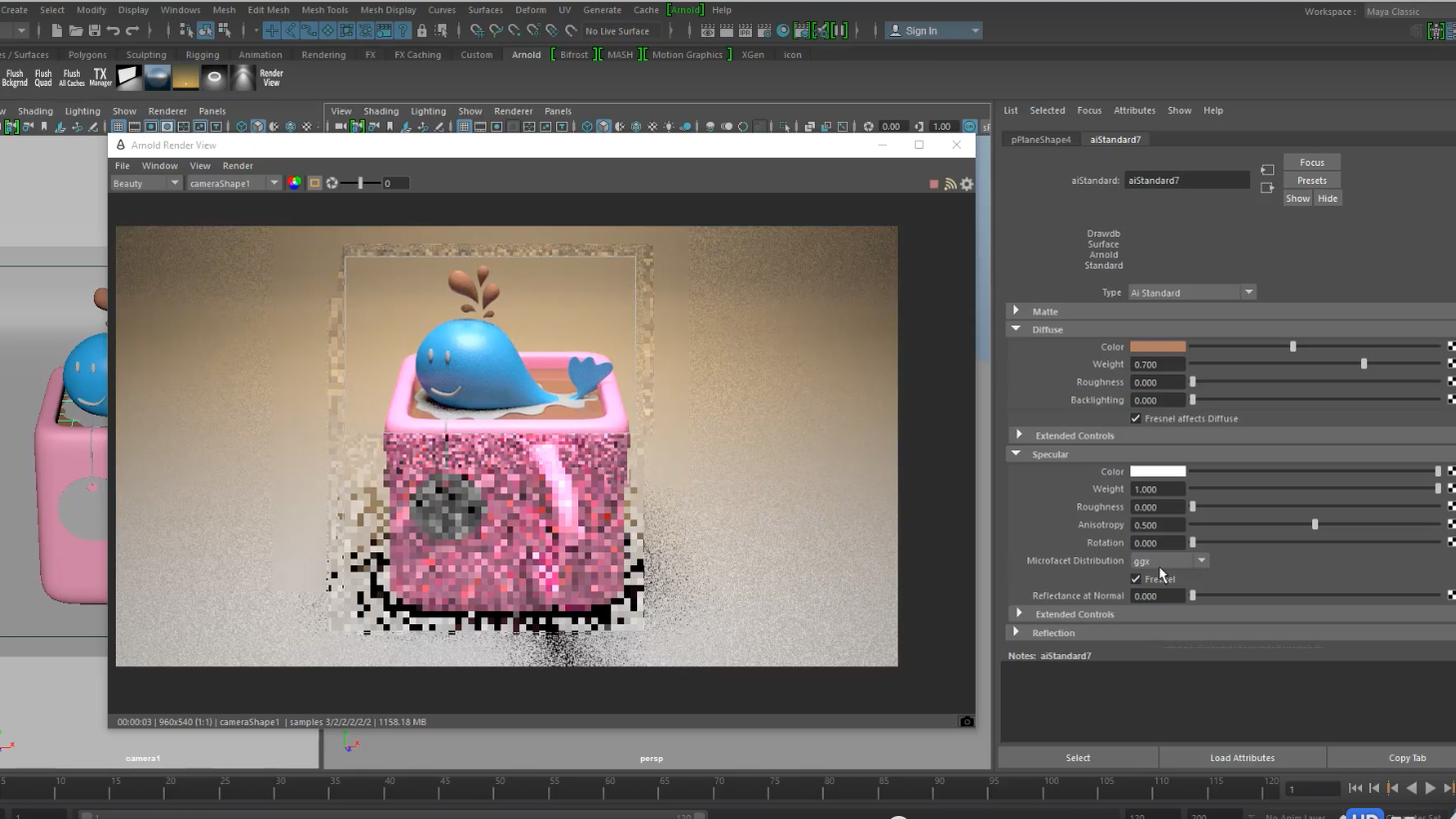The width and height of the screenshot is (1456, 819).
Task: Switch to the pPlaneShape4 tab
Action: point(1041,140)
